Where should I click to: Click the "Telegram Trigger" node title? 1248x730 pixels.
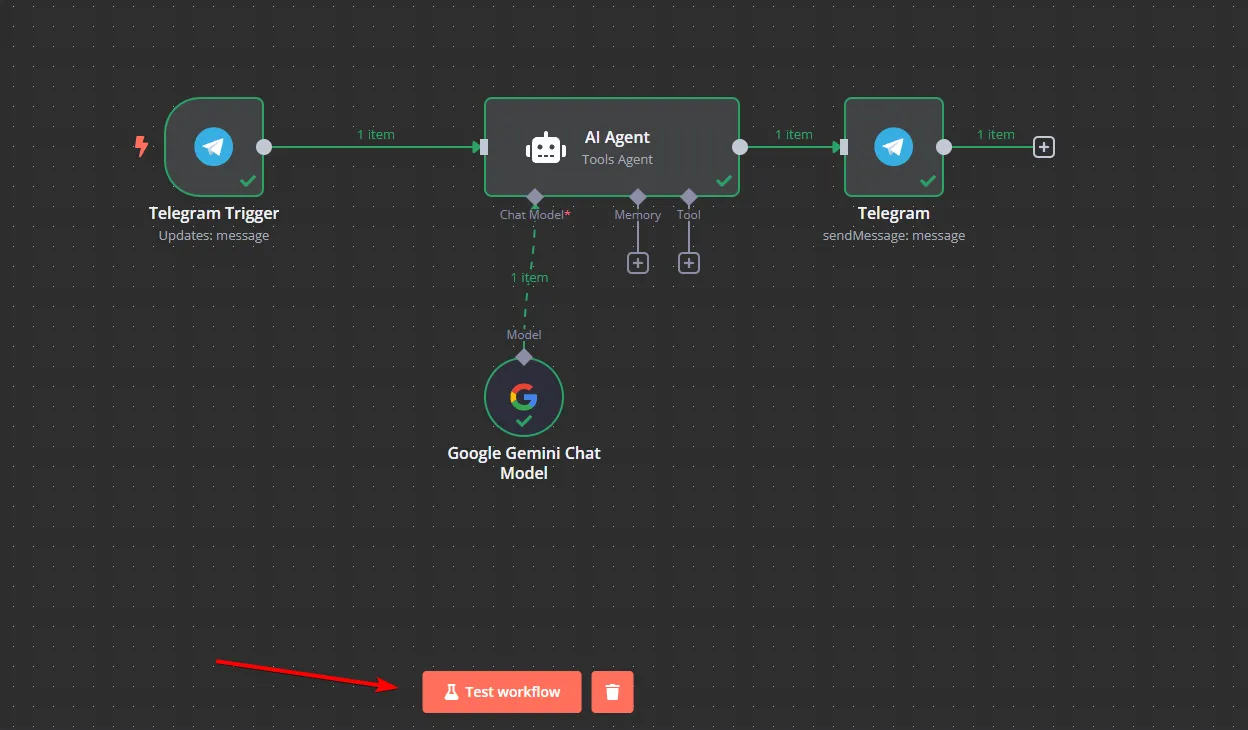(214, 213)
